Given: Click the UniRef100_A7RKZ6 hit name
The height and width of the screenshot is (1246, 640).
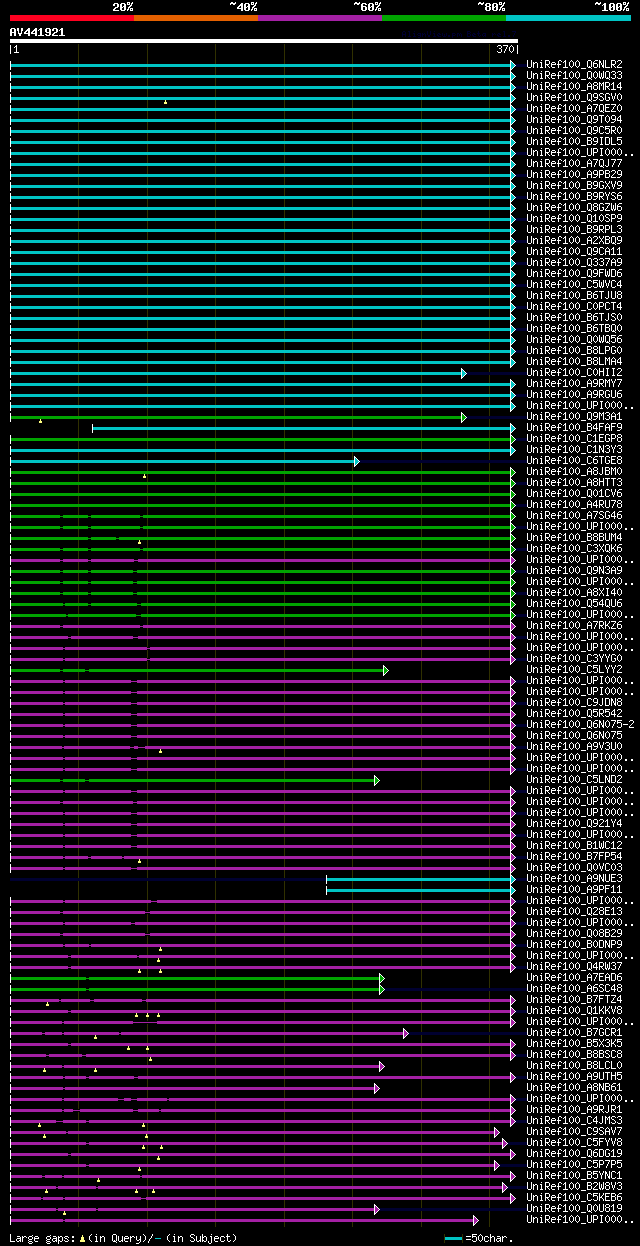Looking at the screenshot, I should 574,626.
